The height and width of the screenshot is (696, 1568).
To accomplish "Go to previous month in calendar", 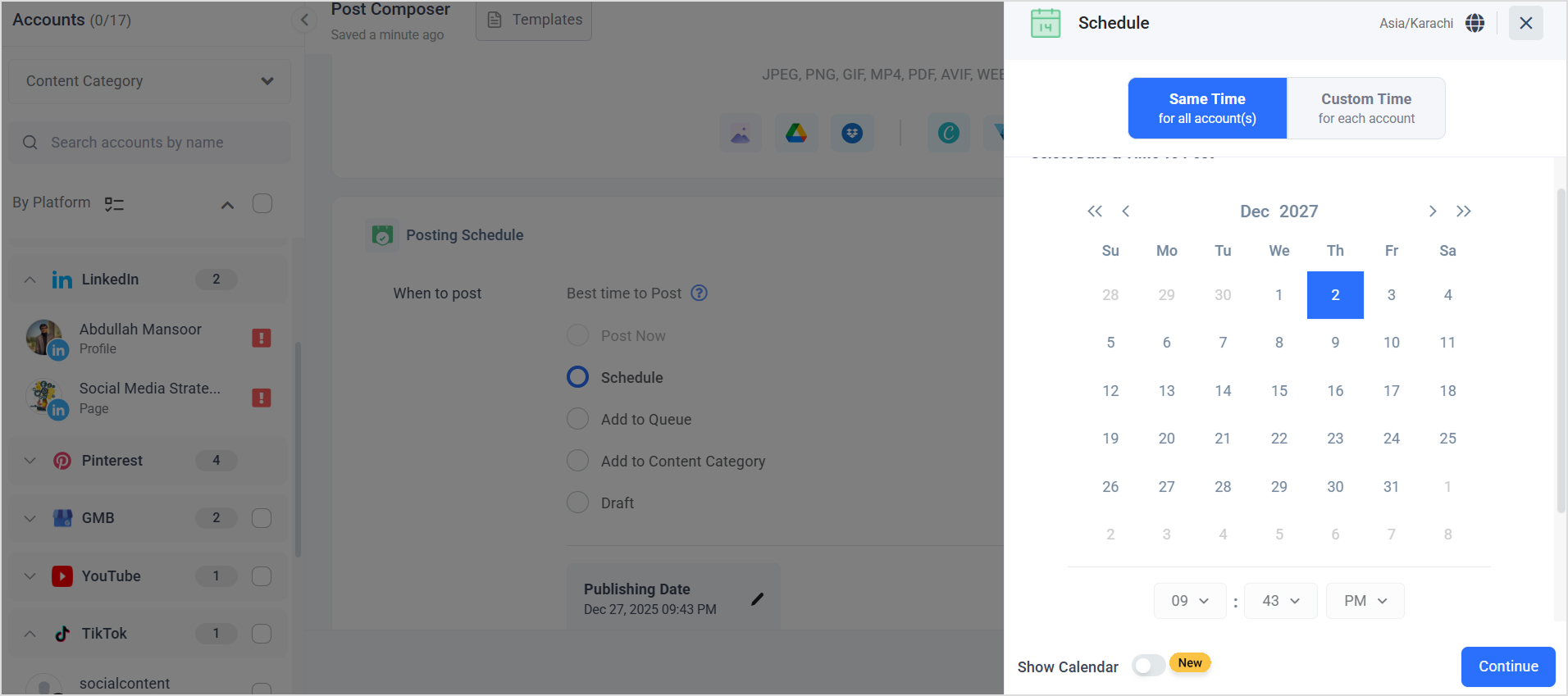I will (1126, 212).
